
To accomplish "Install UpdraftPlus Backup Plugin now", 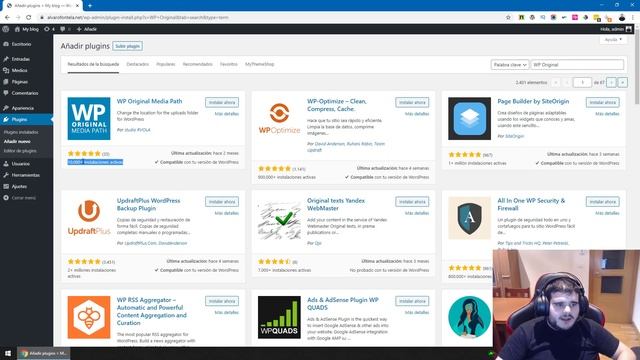I will click(222, 202).
